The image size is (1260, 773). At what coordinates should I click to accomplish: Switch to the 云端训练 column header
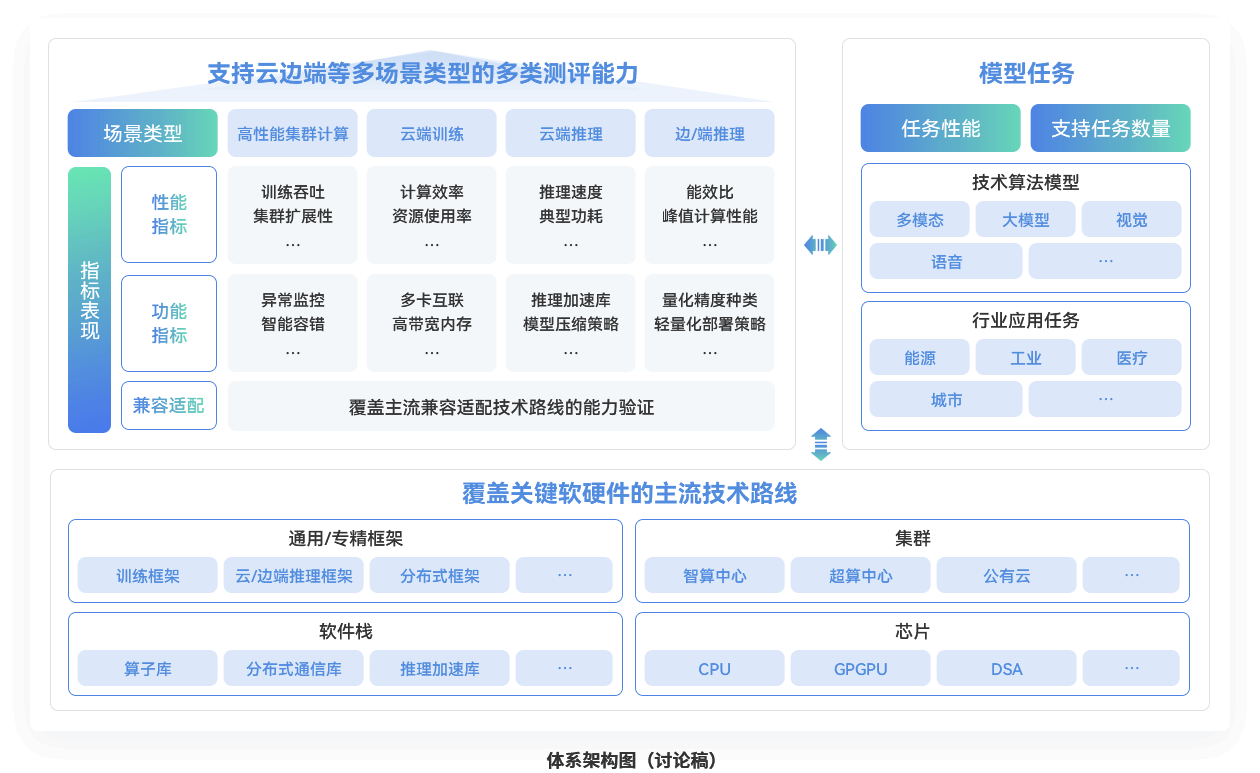coord(431,134)
